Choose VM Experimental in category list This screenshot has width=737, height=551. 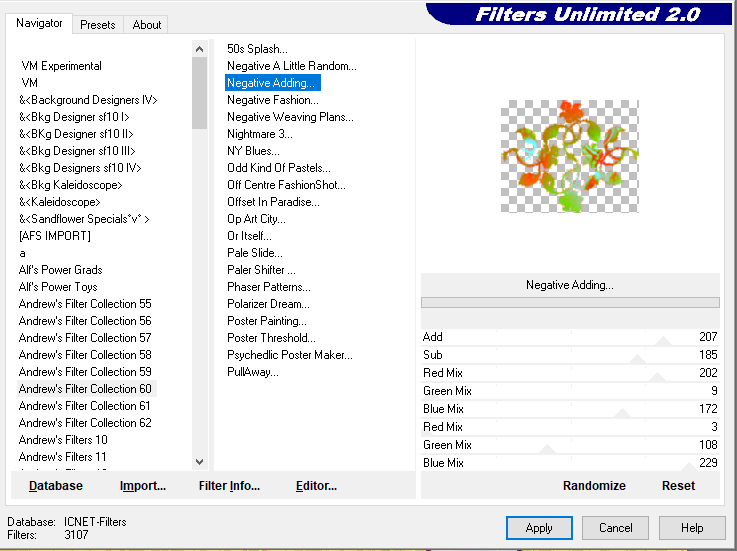(62, 66)
